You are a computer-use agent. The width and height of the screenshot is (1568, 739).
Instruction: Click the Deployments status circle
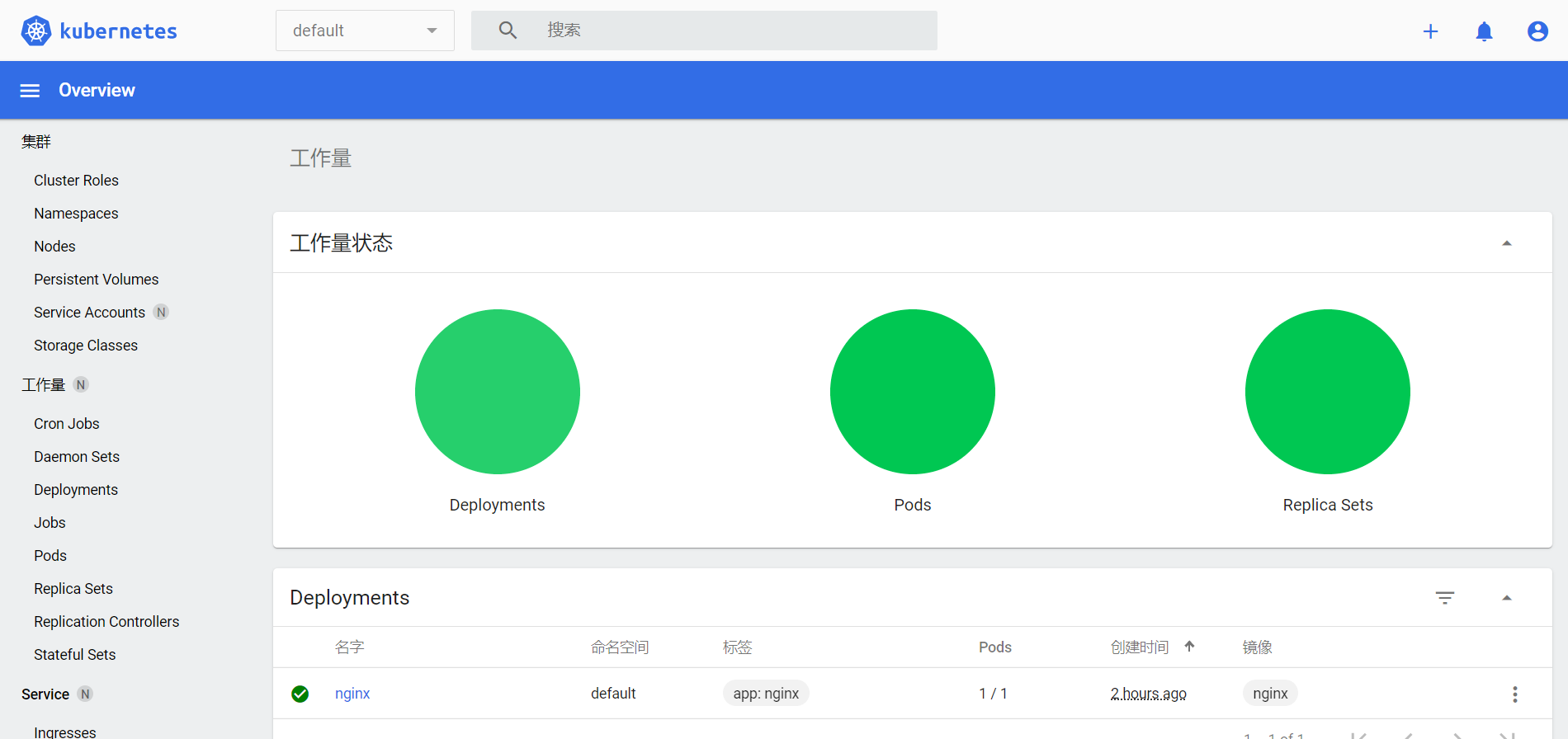[498, 392]
